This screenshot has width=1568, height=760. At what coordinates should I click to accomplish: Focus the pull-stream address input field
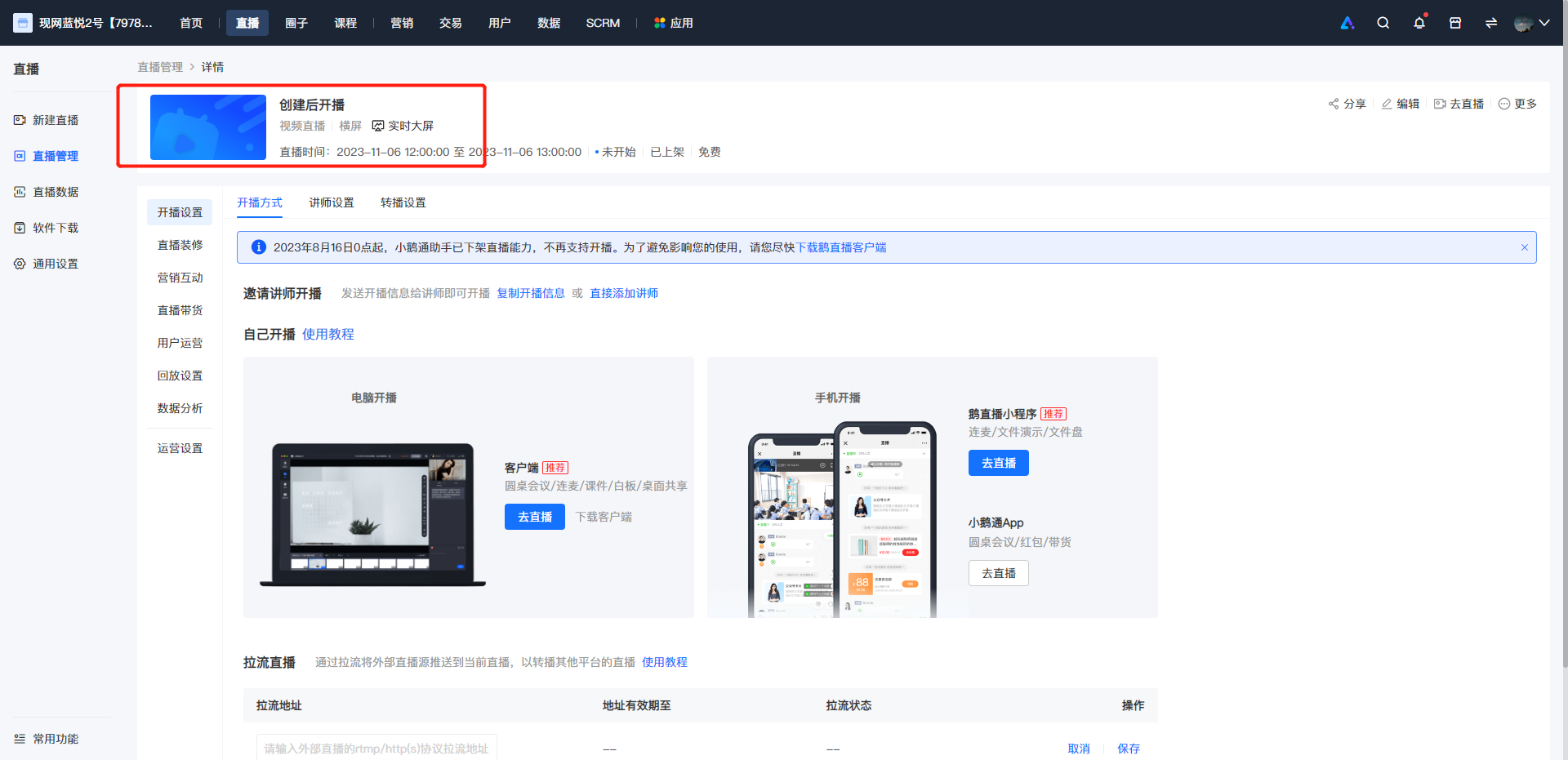pos(376,749)
